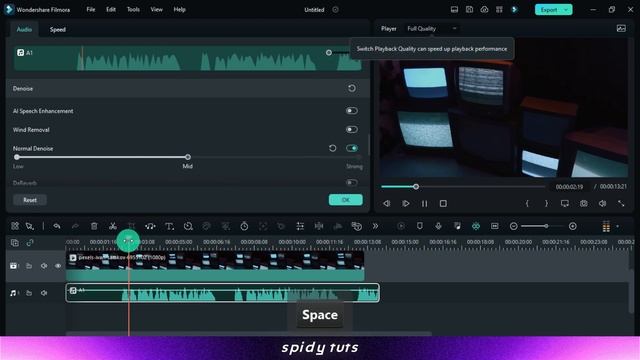This screenshot has height=360, width=640.
Task: Enter fullscreen player with expand arrows
Action: pos(621,203)
